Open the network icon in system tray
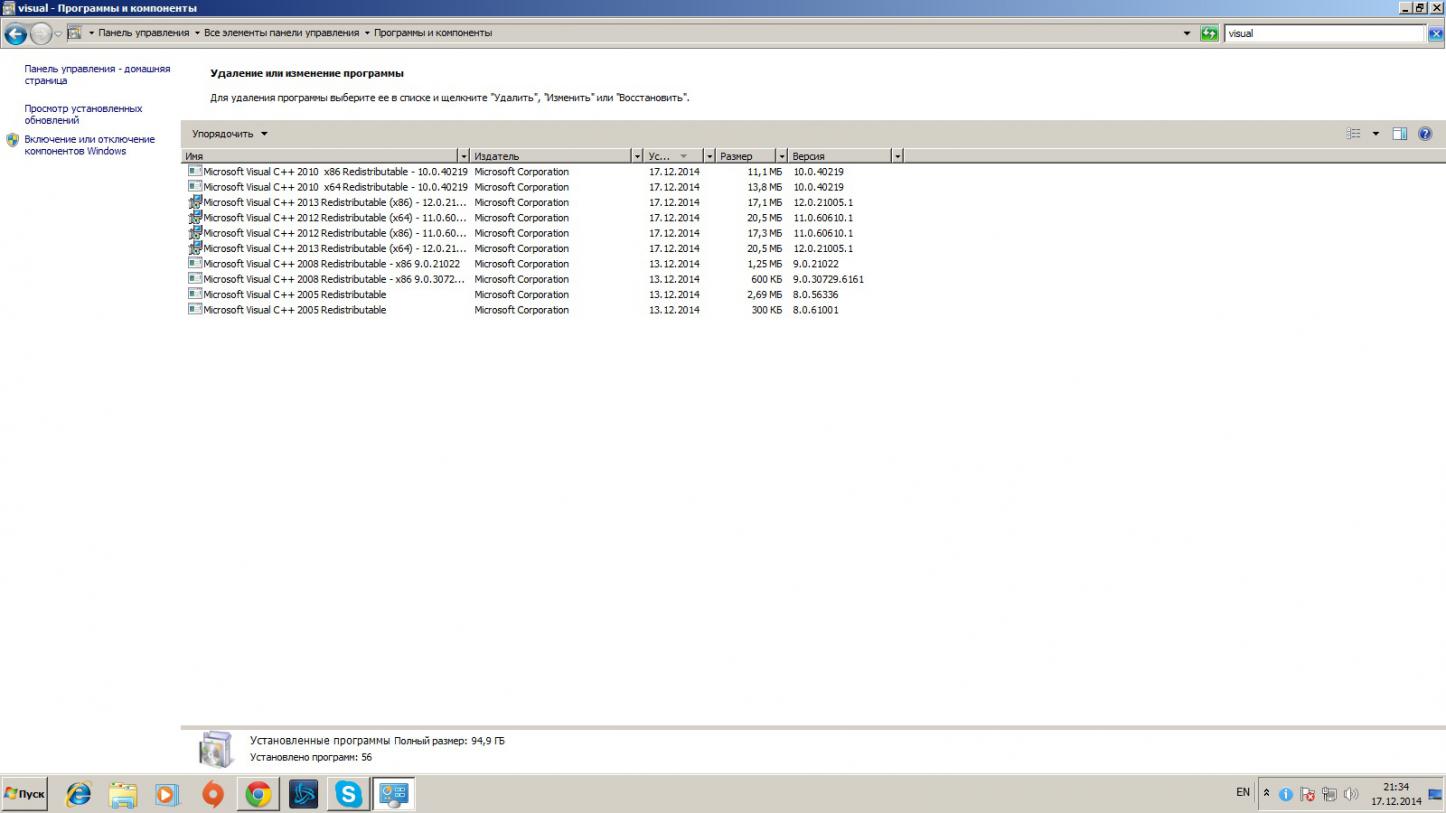Viewport: 1446px width, 813px height. coord(1329,795)
